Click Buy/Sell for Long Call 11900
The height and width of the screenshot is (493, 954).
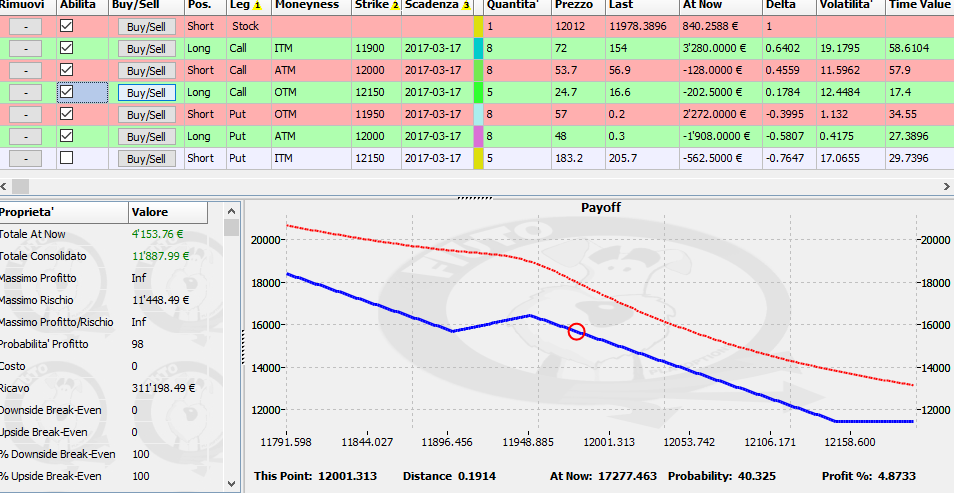tap(147, 49)
